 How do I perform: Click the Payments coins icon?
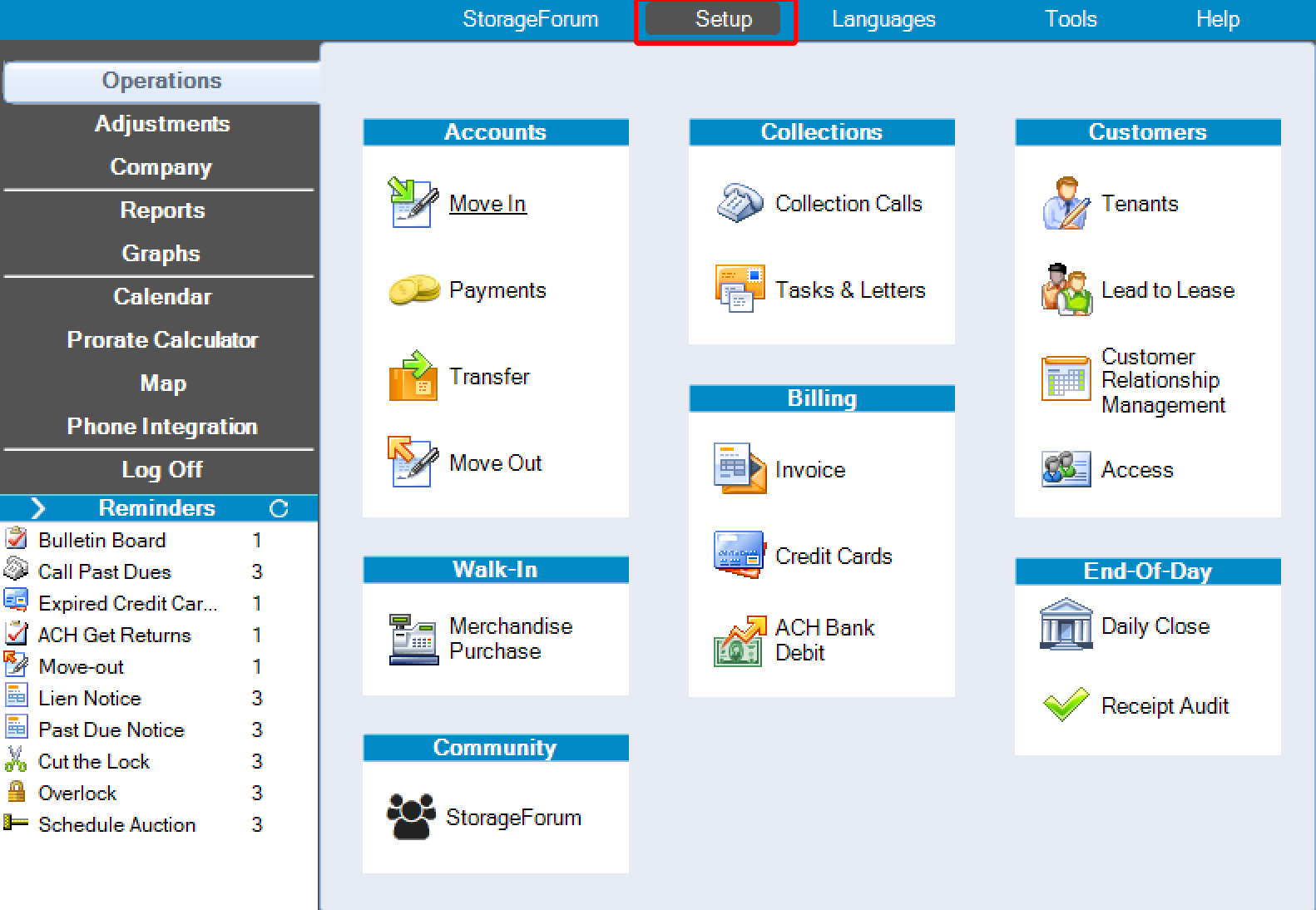(x=414, y=290)
